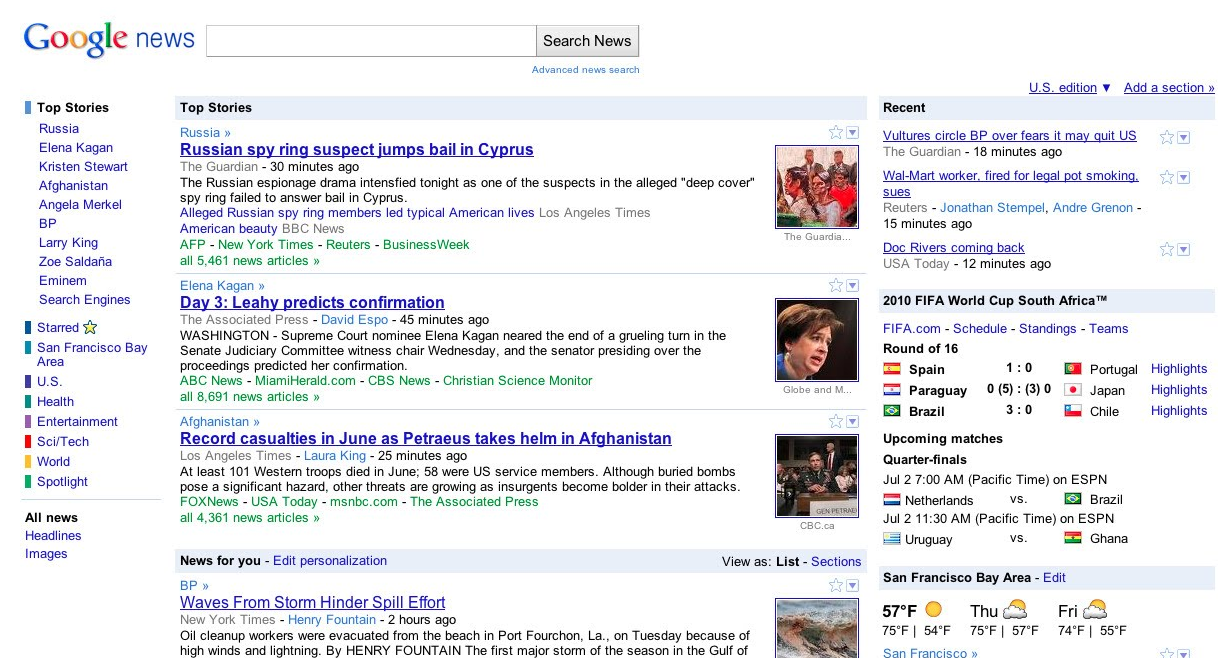Star the Wal-Mart worker story
Viewport: 1225px width, 658px height.
pyautogui.click(x=1168, y=175)
